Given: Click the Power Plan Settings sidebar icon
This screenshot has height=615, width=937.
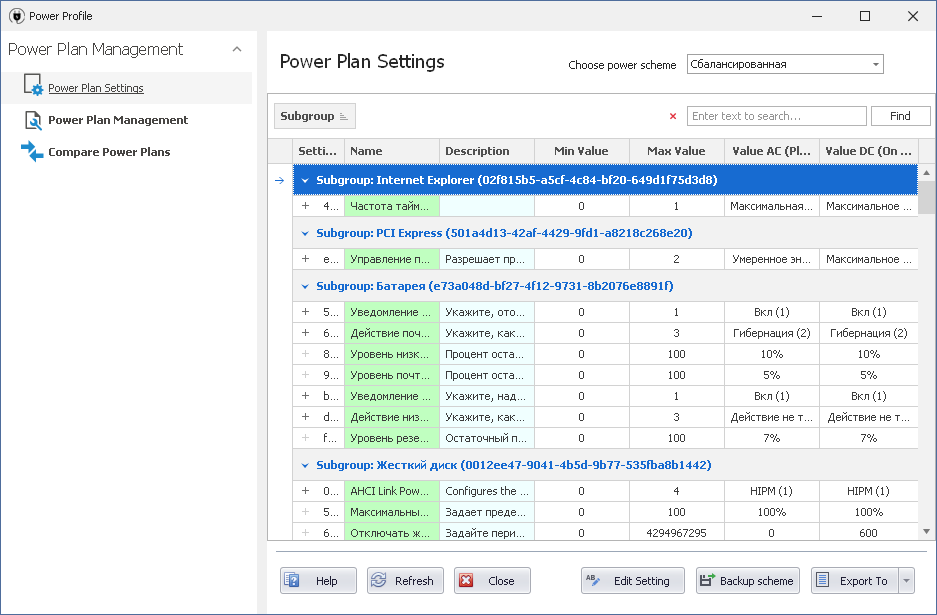Looking at the screenshot, I should pyautogui.click(x=33, y=86).
